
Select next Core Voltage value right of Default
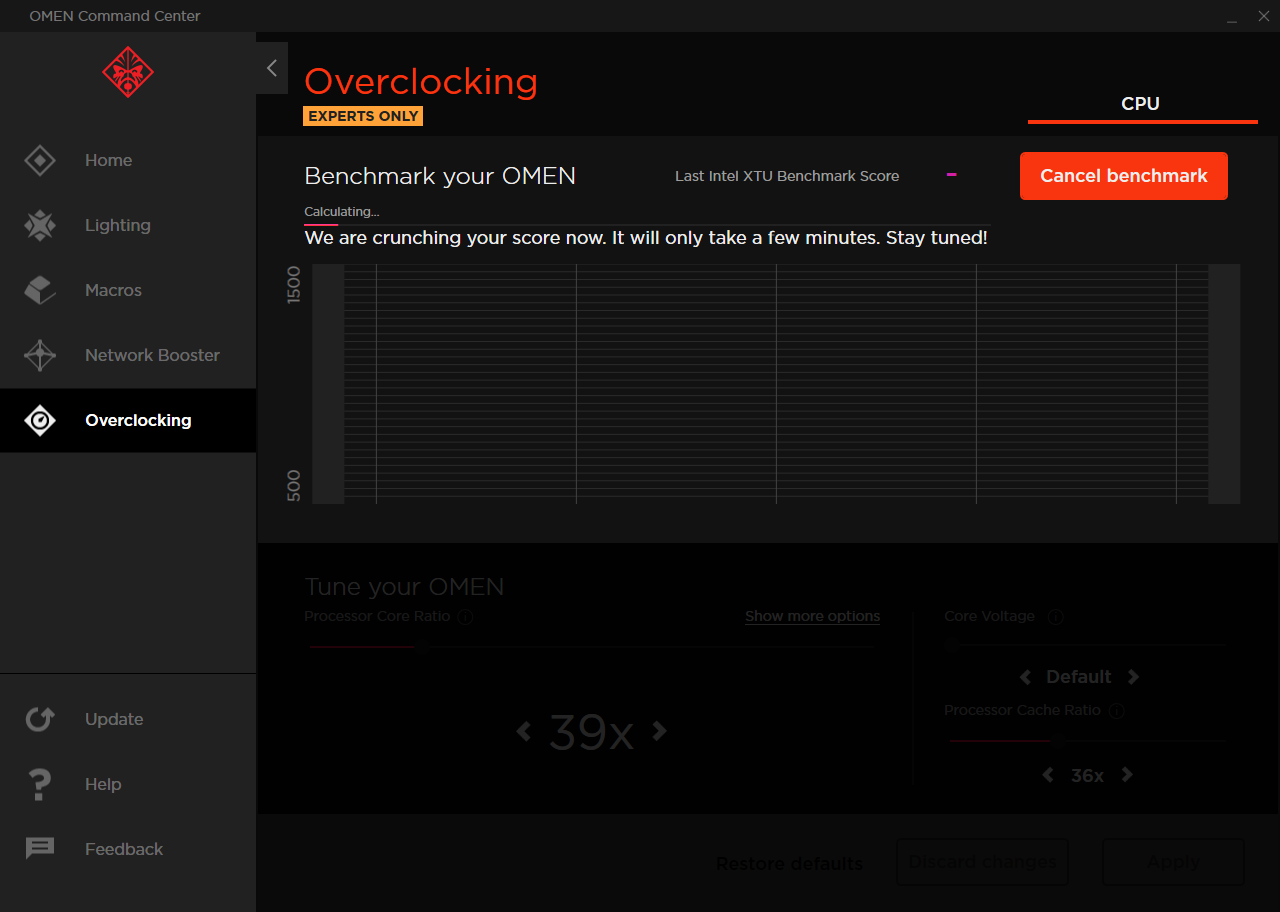point(1133,677)
